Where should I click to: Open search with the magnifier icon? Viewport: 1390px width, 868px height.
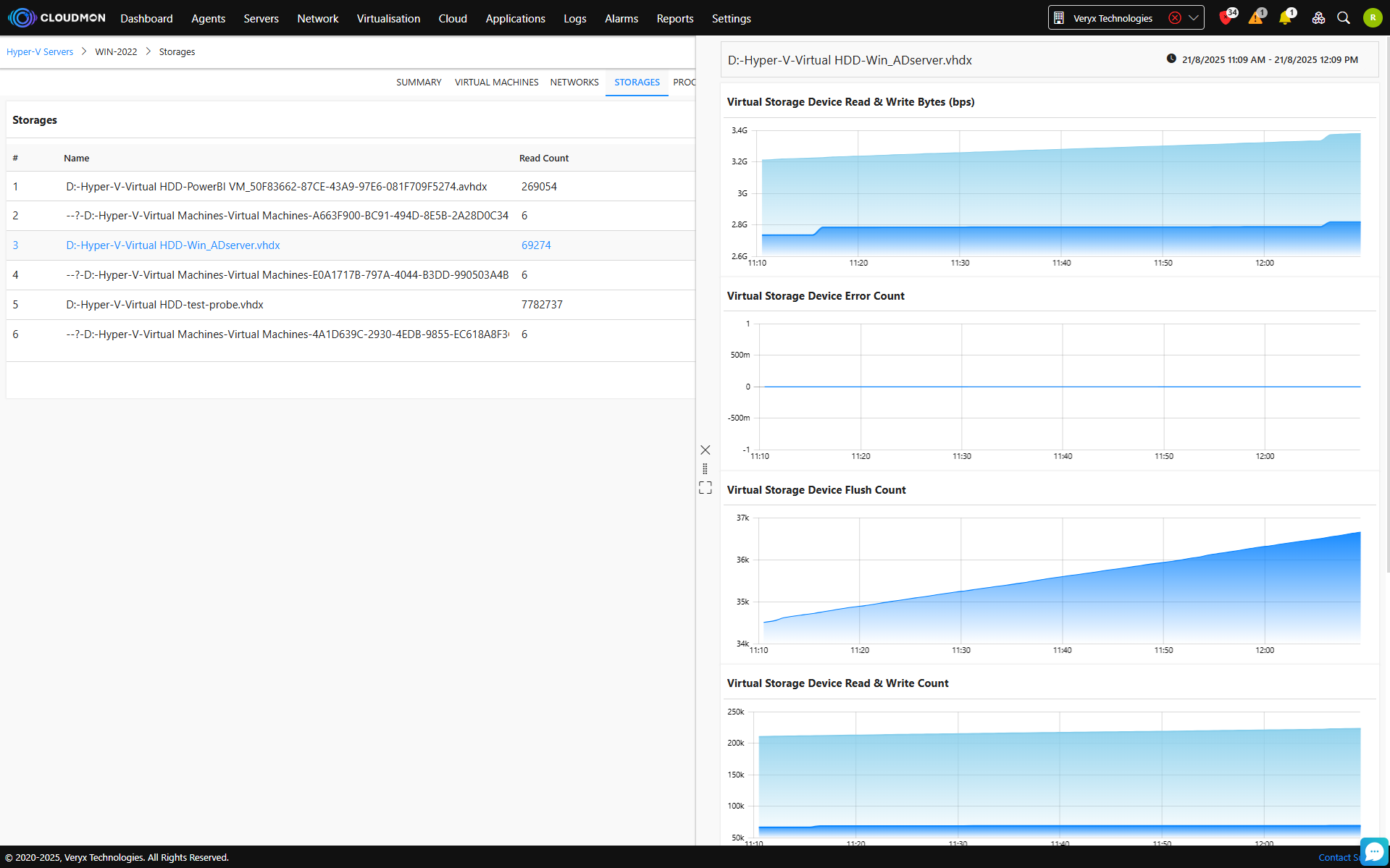click(x=1344, y=18)
